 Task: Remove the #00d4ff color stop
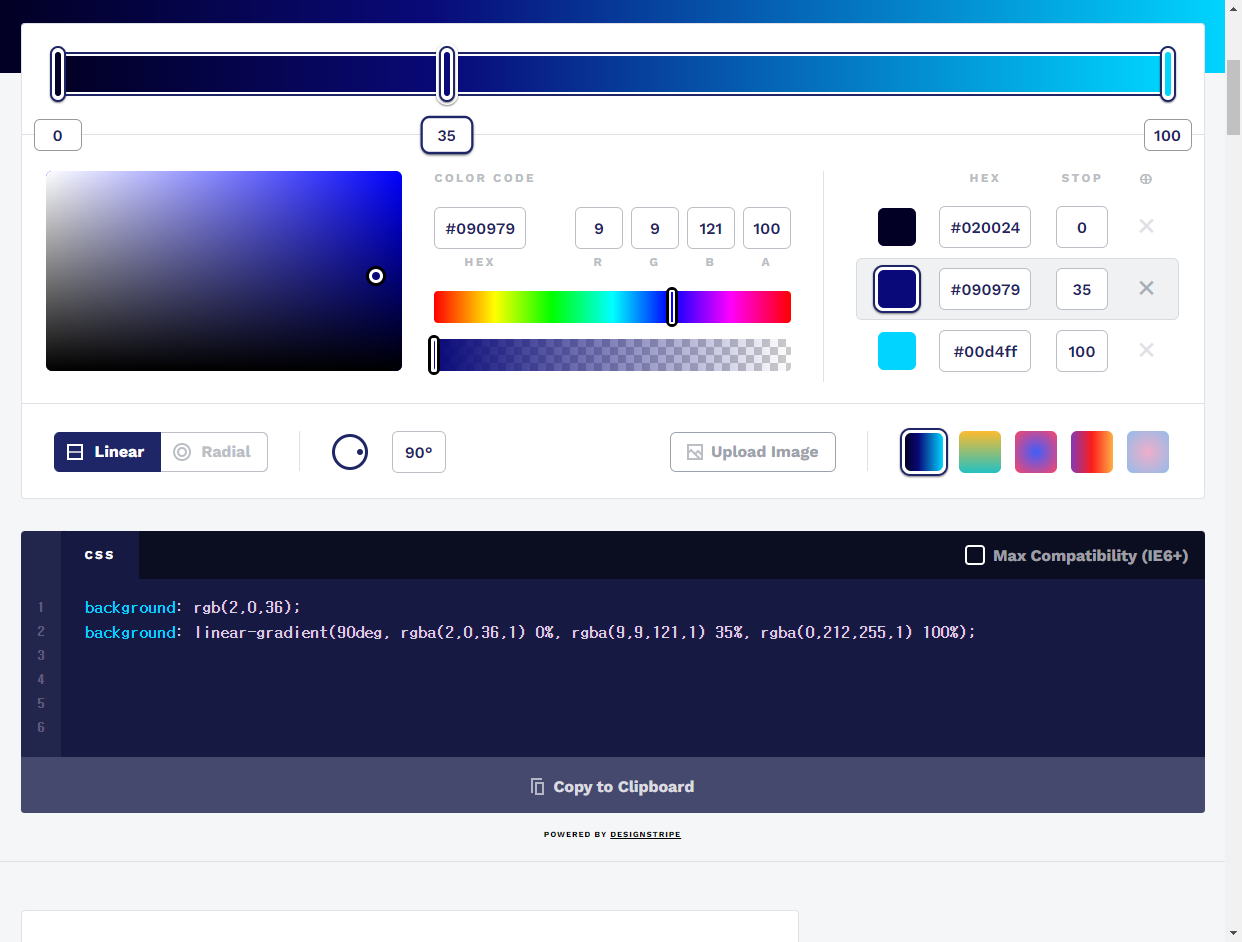click(x=1146, y=351)
